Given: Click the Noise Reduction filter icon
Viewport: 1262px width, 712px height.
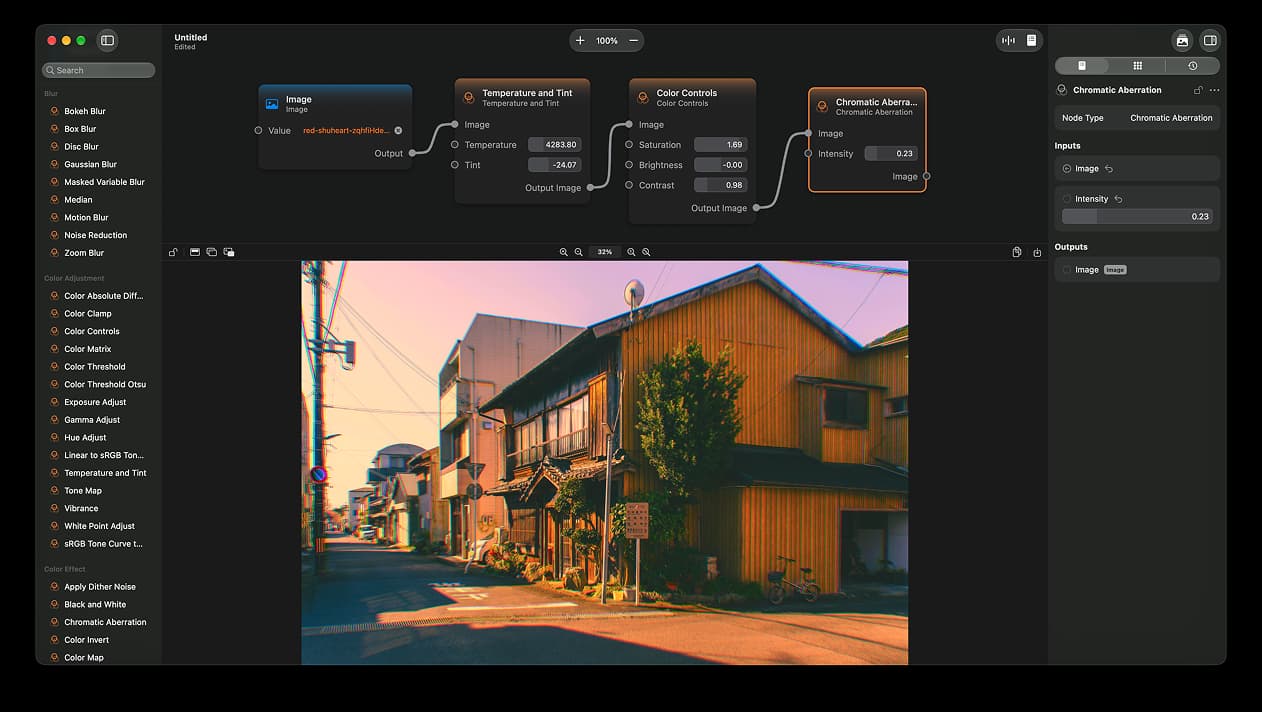Looking at the screenshot, I should point(55,235).
